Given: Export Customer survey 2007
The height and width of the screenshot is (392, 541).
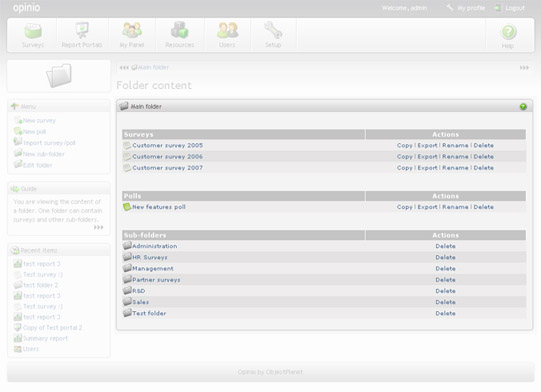Looking at the screenshot, I should coord(427,168).
